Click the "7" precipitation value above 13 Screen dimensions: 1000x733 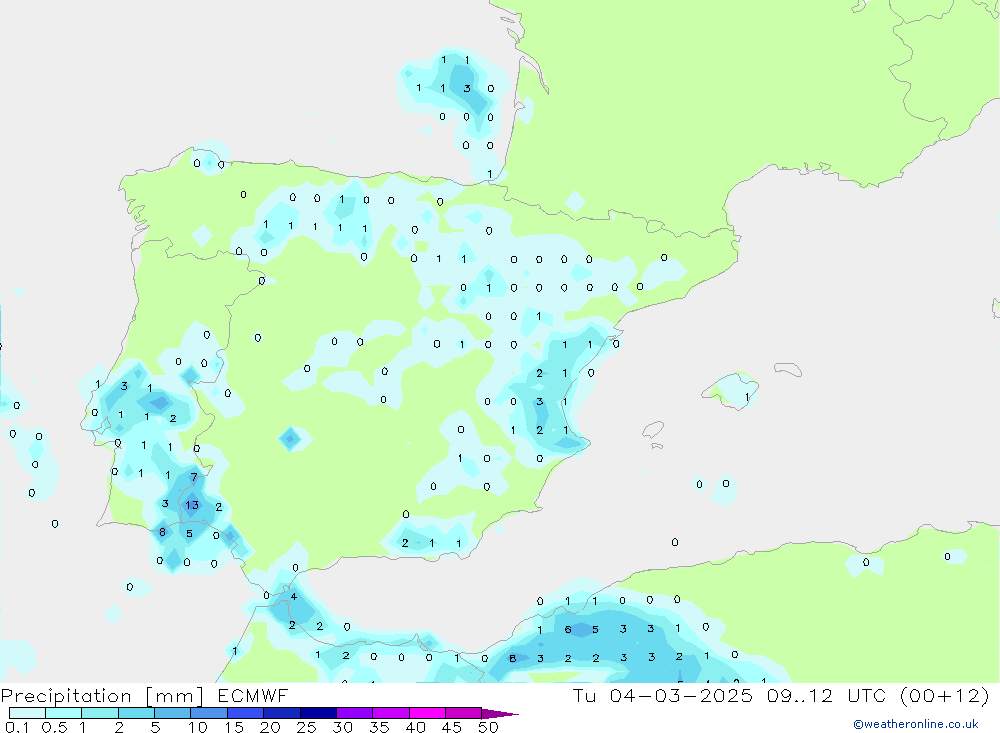[194, 477]
